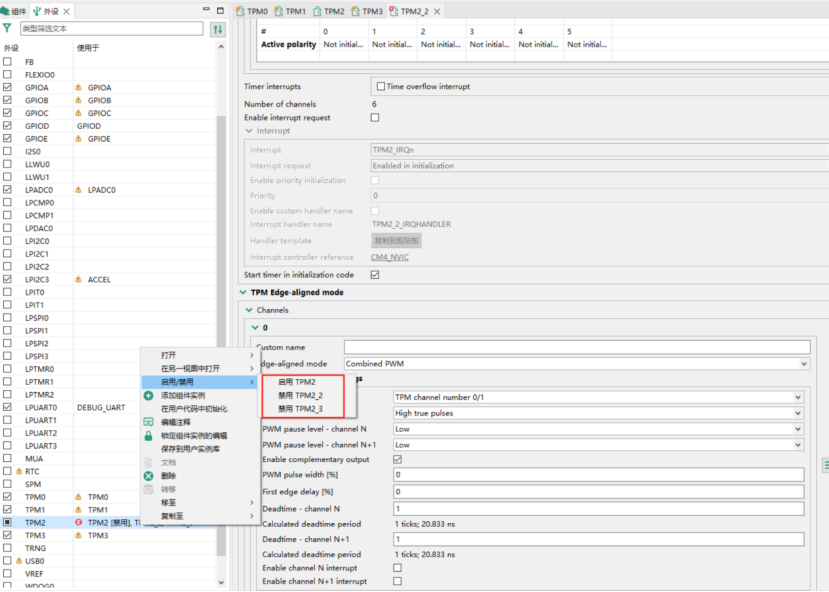This screenshot has width=829, height=592.
Task: Click the green lock icon in context menu
Action: click(x=148, y=436)
